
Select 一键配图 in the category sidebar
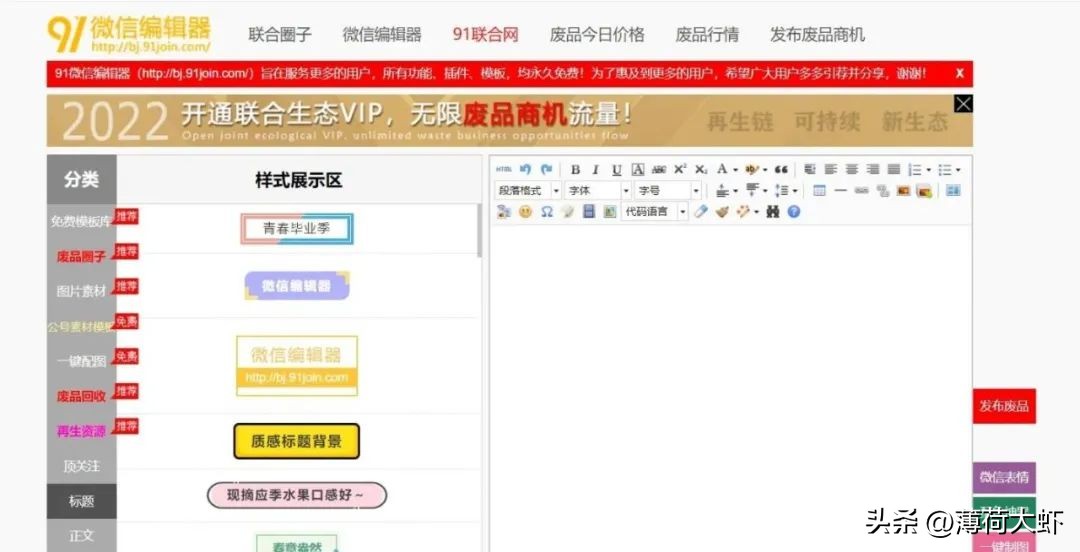pos(81,361)
